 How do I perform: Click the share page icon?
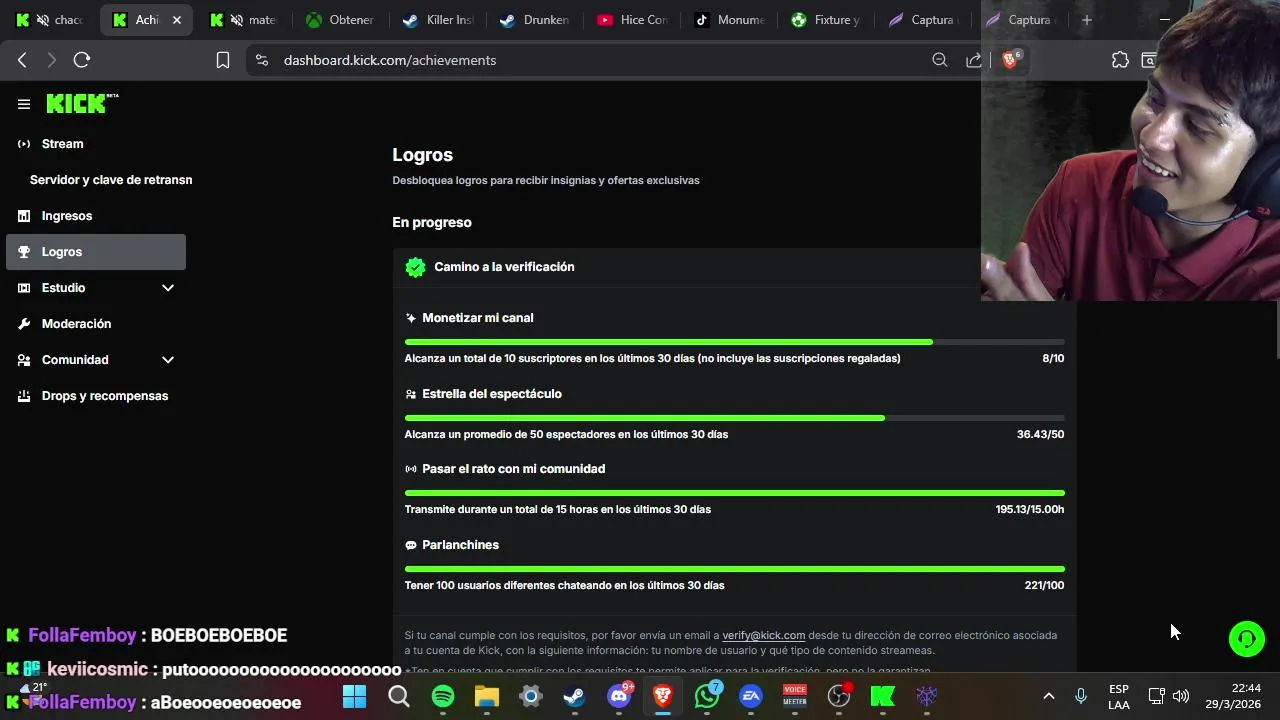coord(973,60)
